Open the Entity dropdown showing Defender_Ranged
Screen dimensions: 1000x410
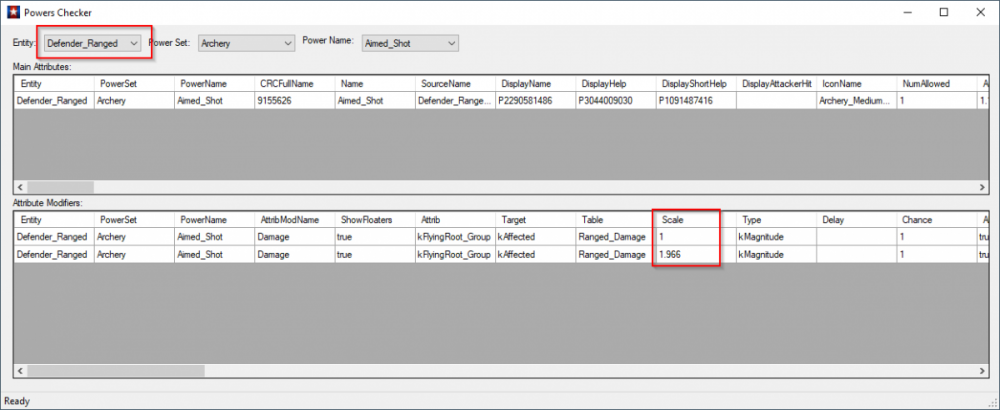click(92, 43)
